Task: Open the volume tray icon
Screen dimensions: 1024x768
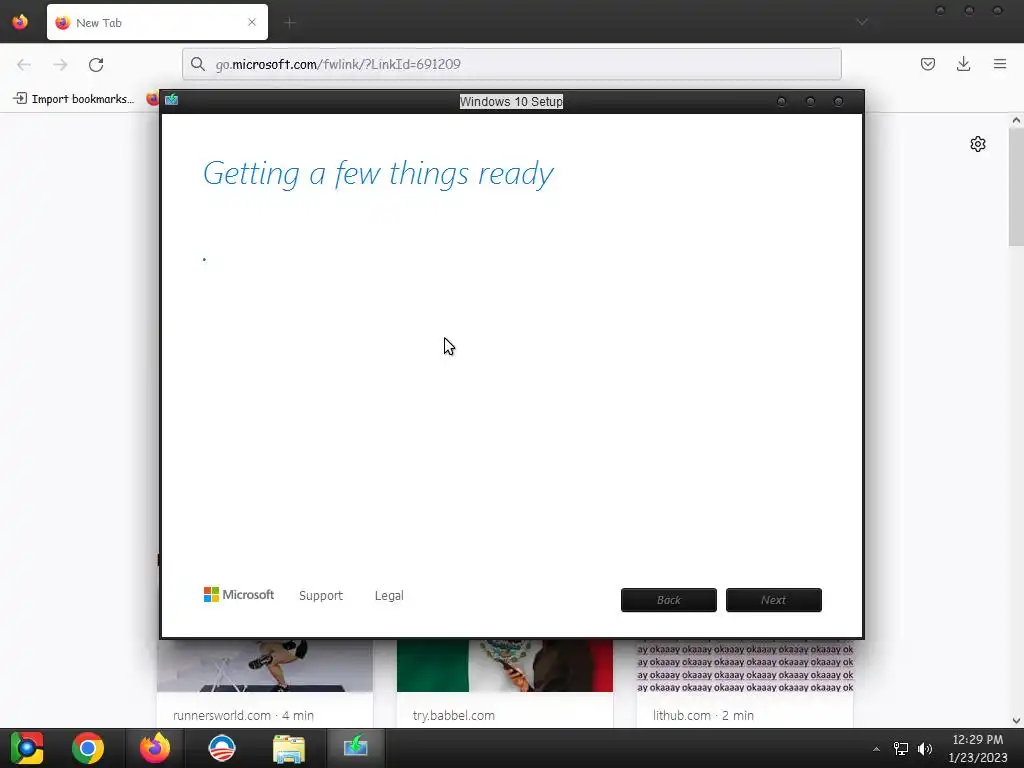Action: click(925, 749)
